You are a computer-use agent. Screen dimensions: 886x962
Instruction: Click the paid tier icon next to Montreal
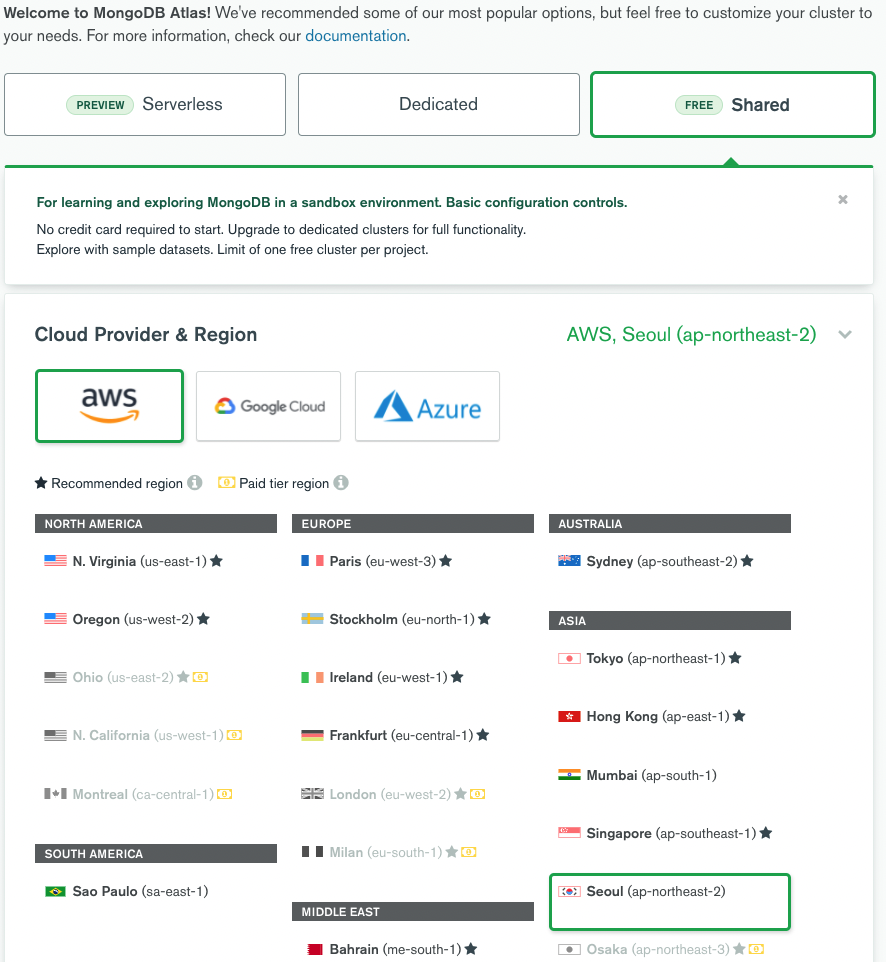pyautogui.click(x=225, y=794)
